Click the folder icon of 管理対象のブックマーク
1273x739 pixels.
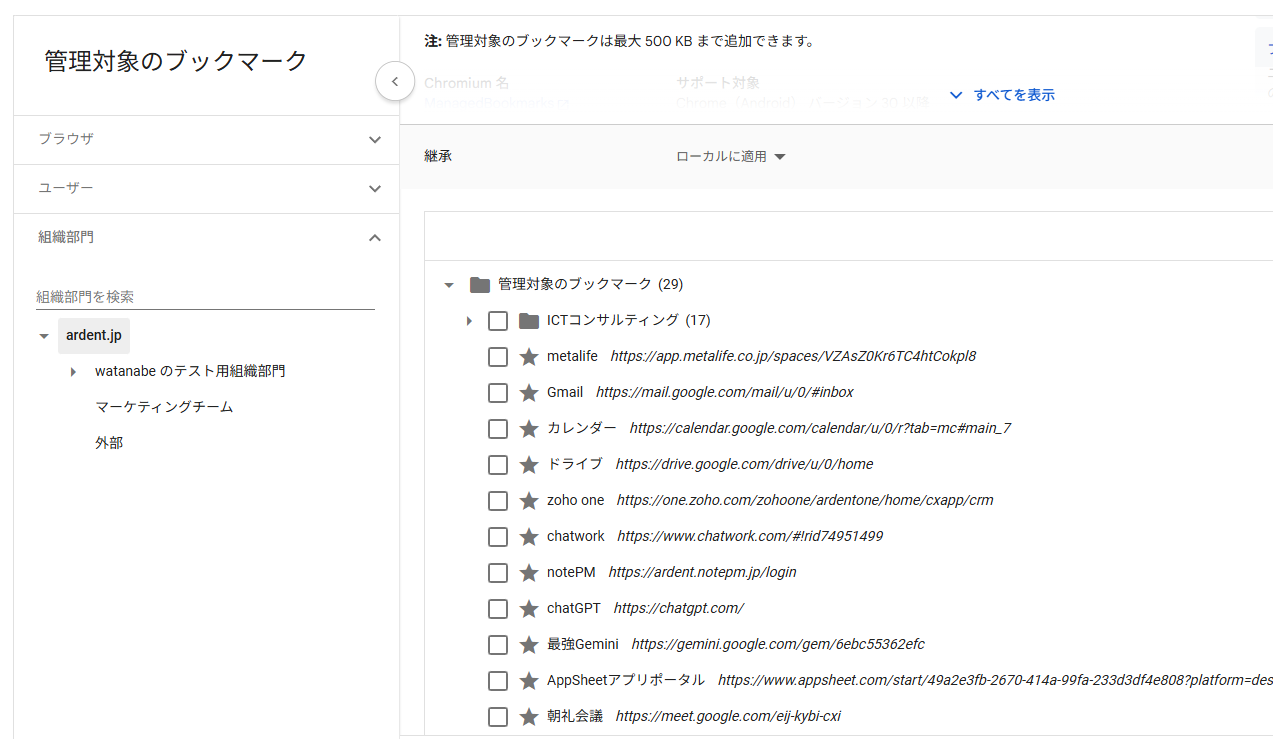479,283
